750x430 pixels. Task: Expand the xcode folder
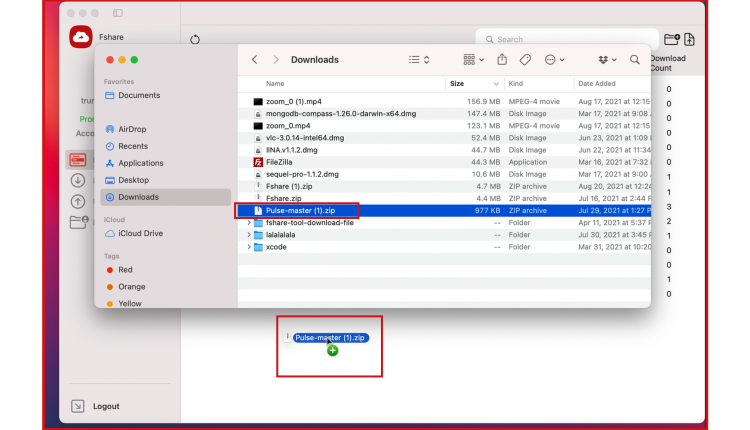(249, 247)
